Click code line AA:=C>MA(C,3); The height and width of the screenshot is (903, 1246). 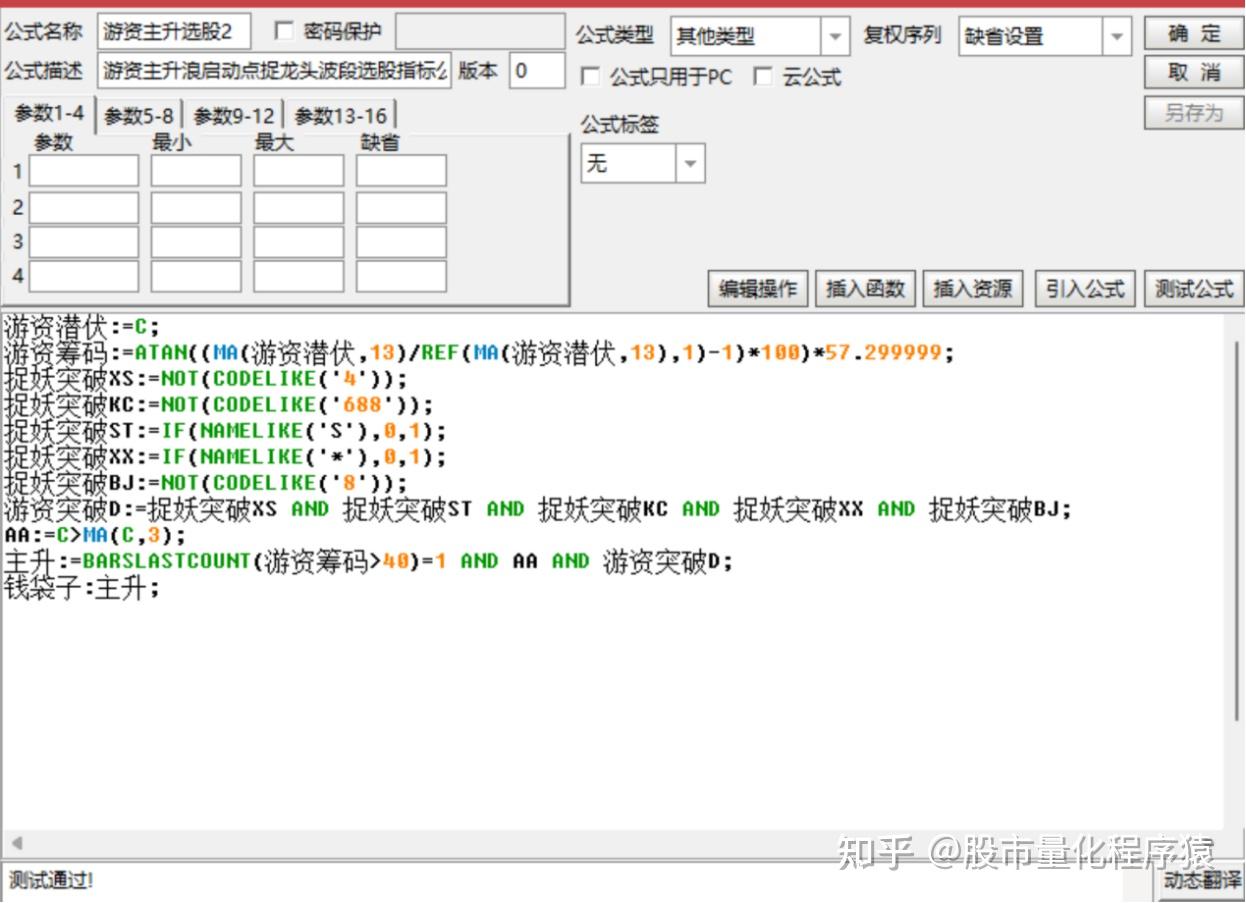(95, 535)
